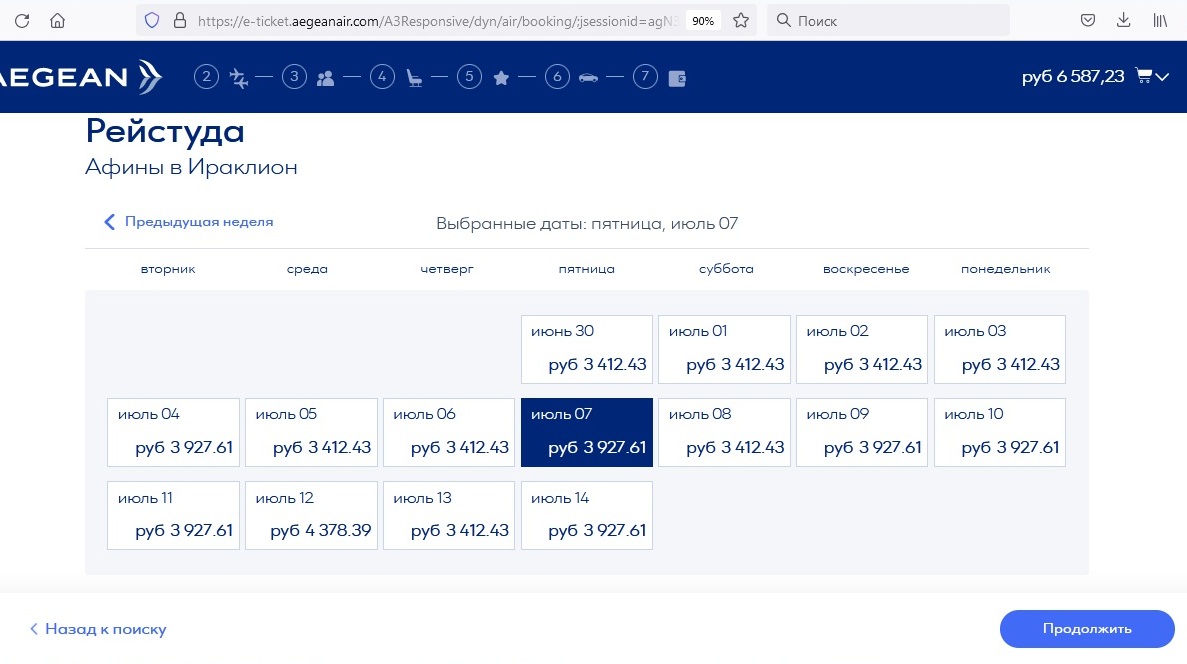
Task: Select July 12 fare руб 4 378.39
Action: (311, 515)
